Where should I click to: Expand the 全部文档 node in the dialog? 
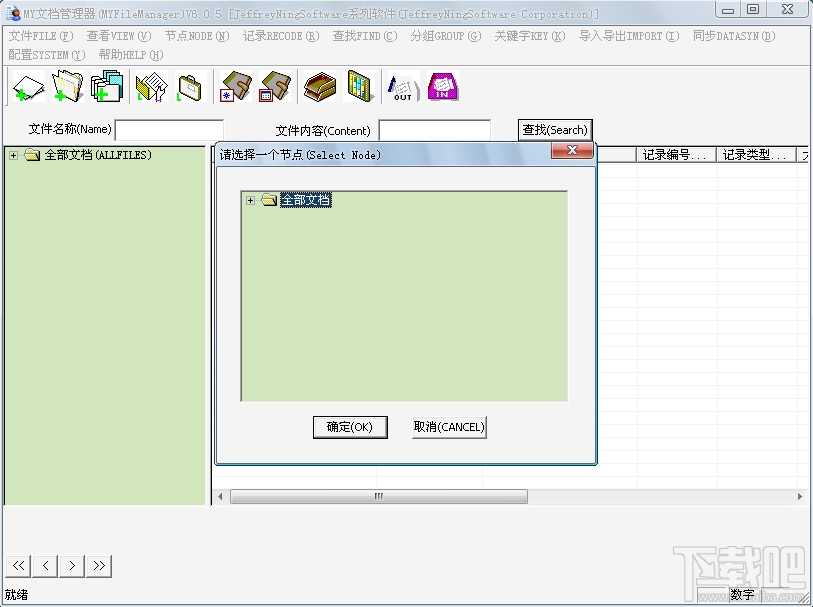click(250, 200)
